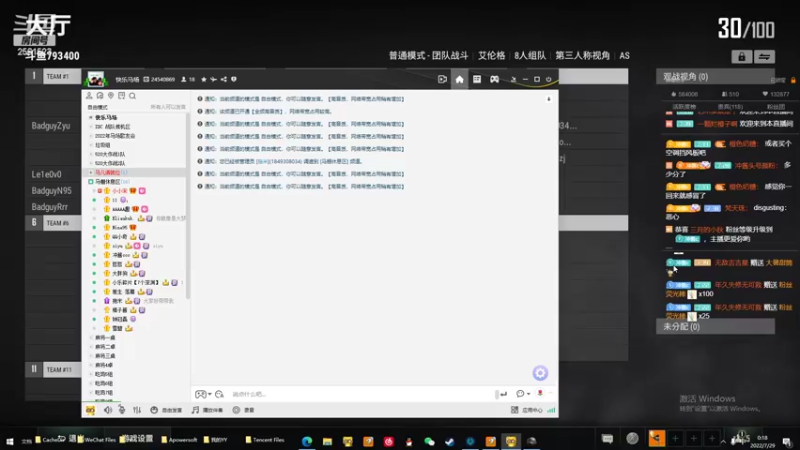
Task: Open File Explorer from the taskbar
Action: 327,441
